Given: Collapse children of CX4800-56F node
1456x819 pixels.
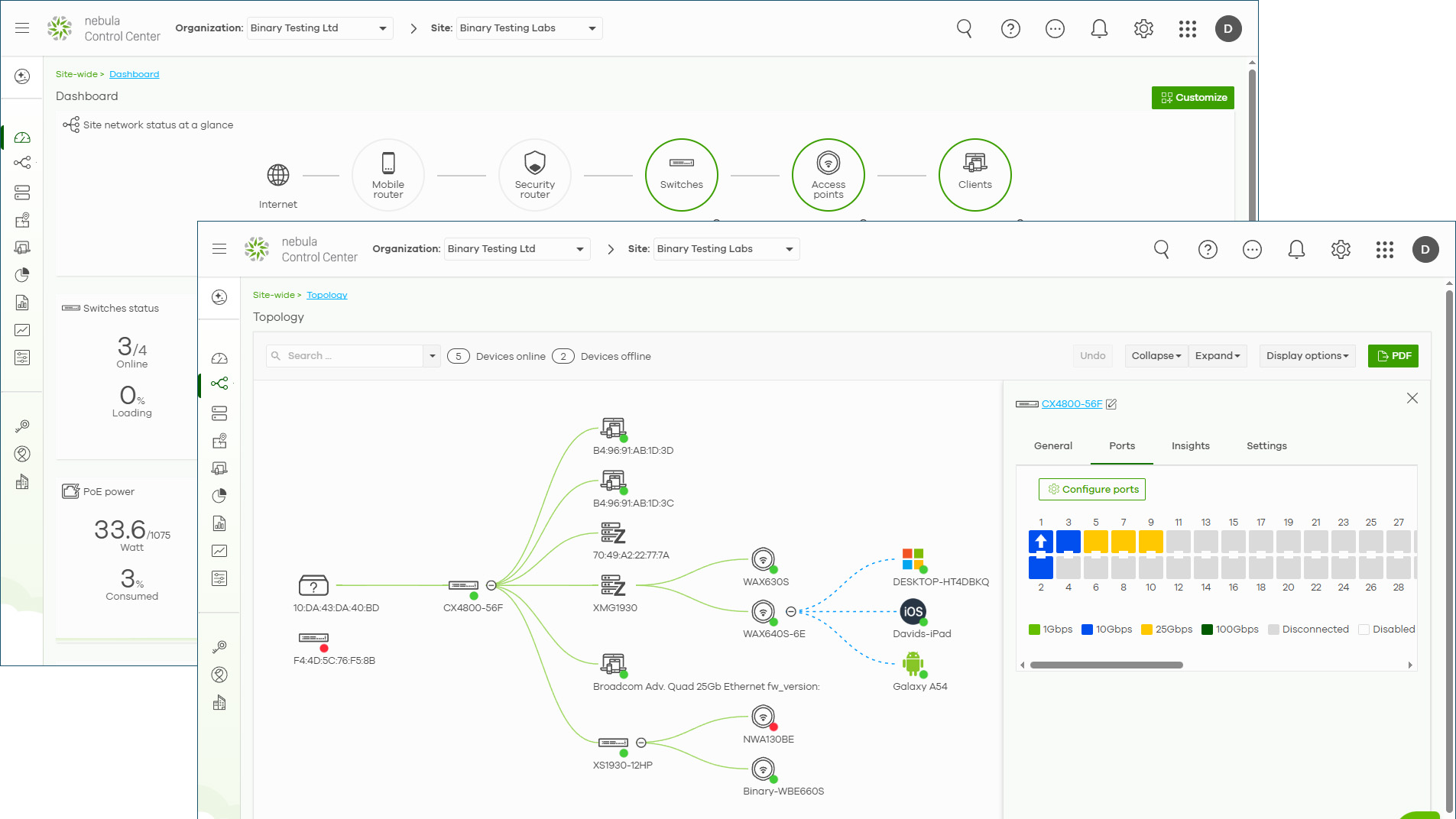Looking at the screenshot, I should [x=491, y=585].
